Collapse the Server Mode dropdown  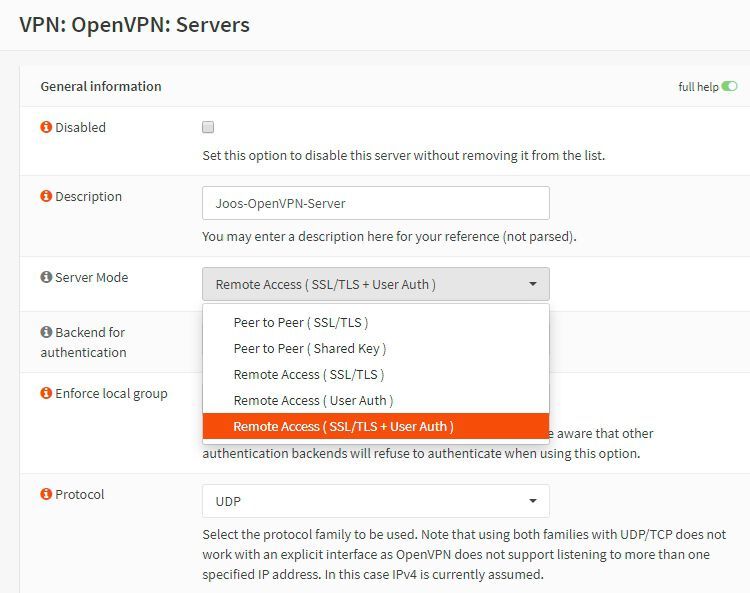(375, 284)
